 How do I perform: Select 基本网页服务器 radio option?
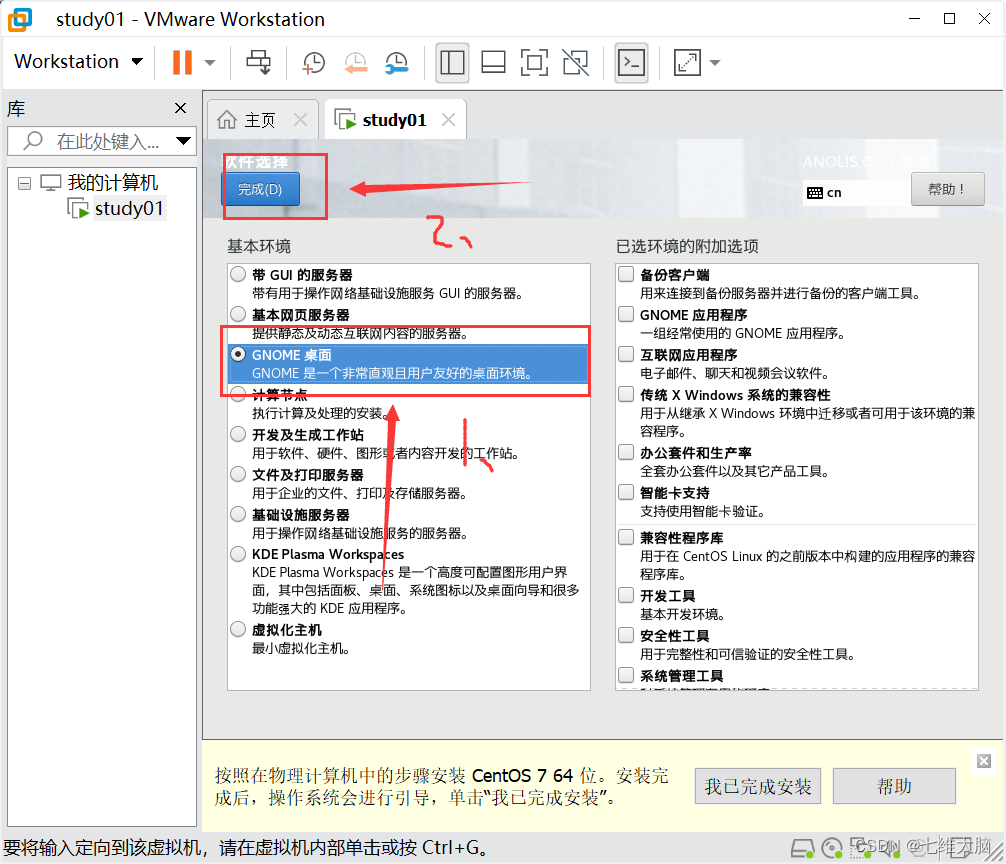coord(238,314)
